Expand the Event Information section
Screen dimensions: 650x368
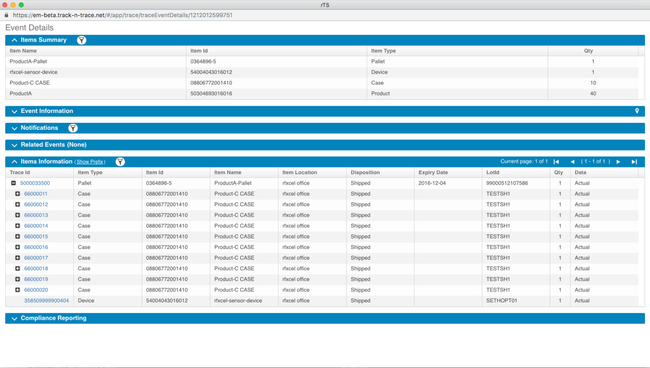tap(15, 111)
